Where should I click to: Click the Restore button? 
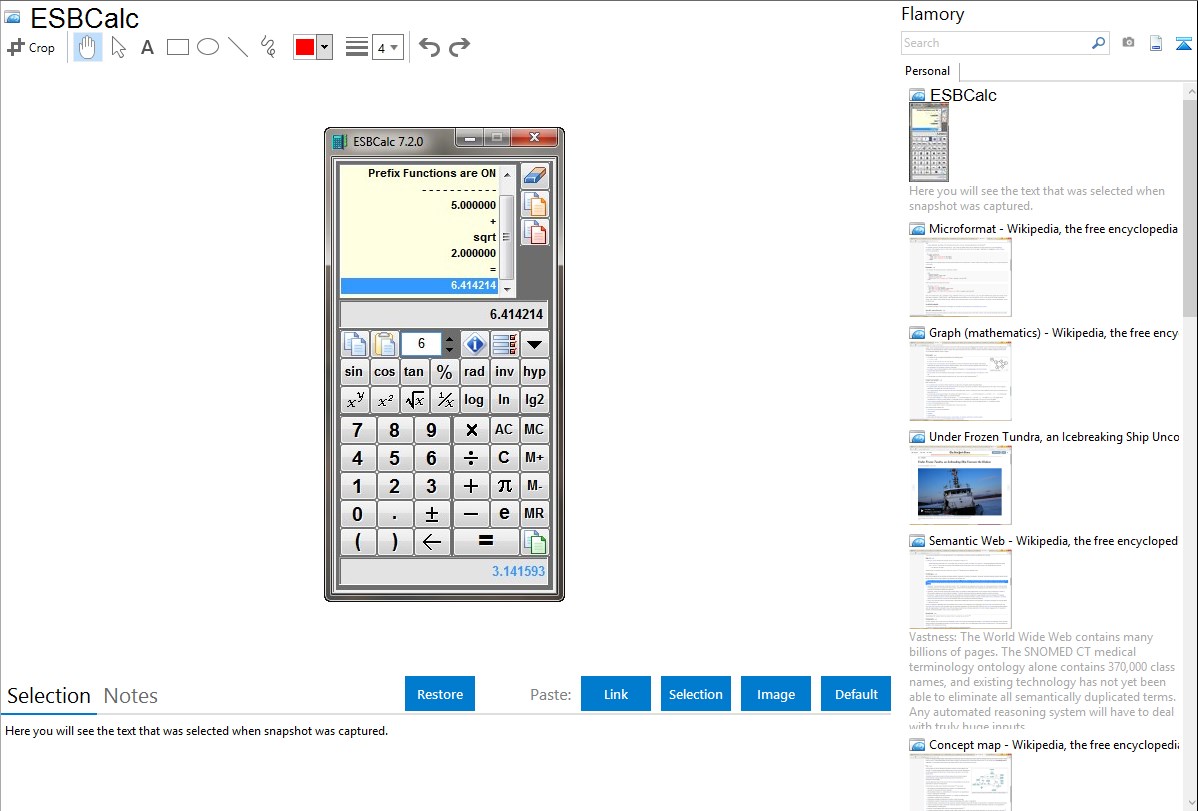pyautogui.click(x=440, y=694)
